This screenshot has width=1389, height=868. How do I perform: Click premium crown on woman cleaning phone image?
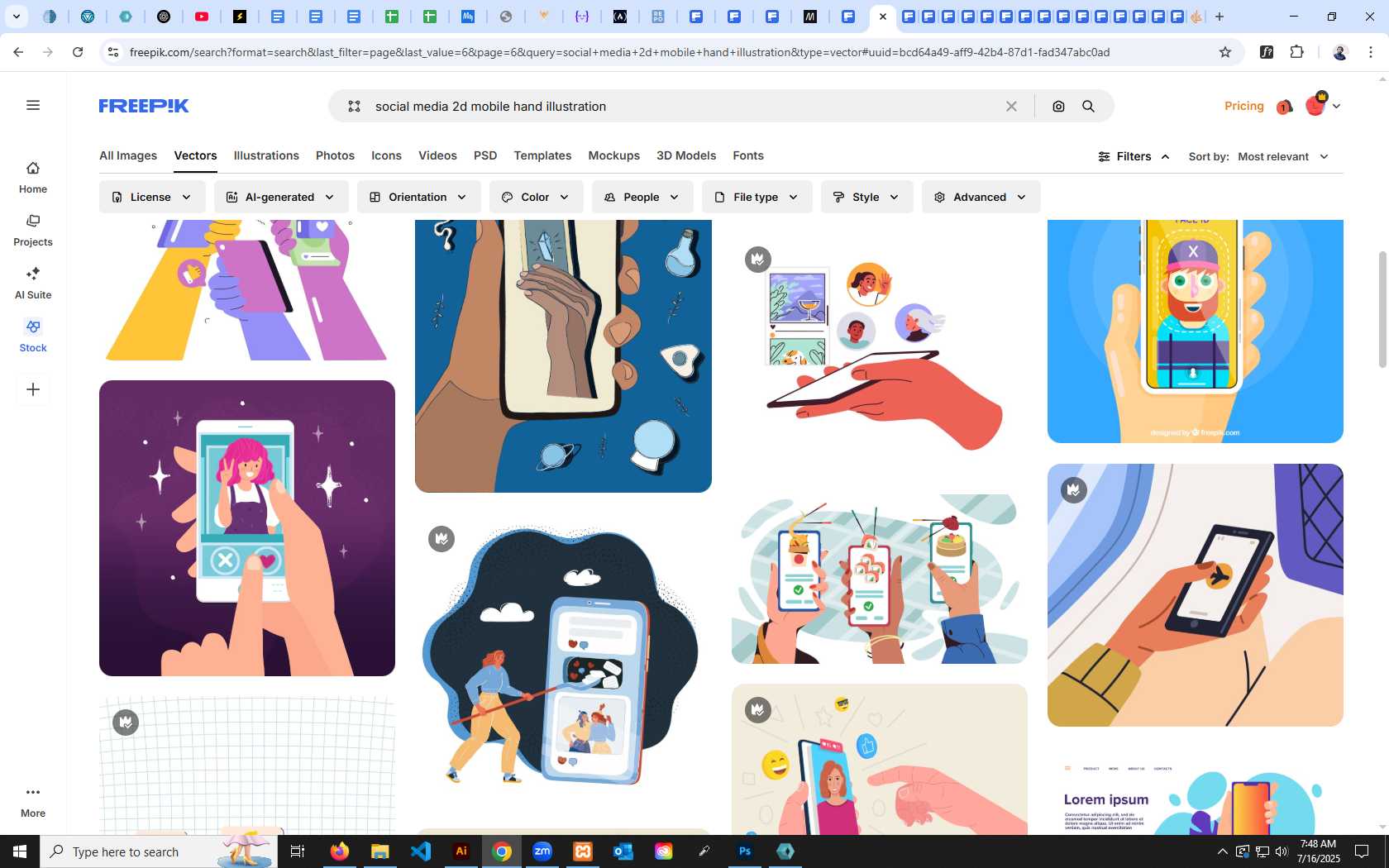(x=442, y=539)
